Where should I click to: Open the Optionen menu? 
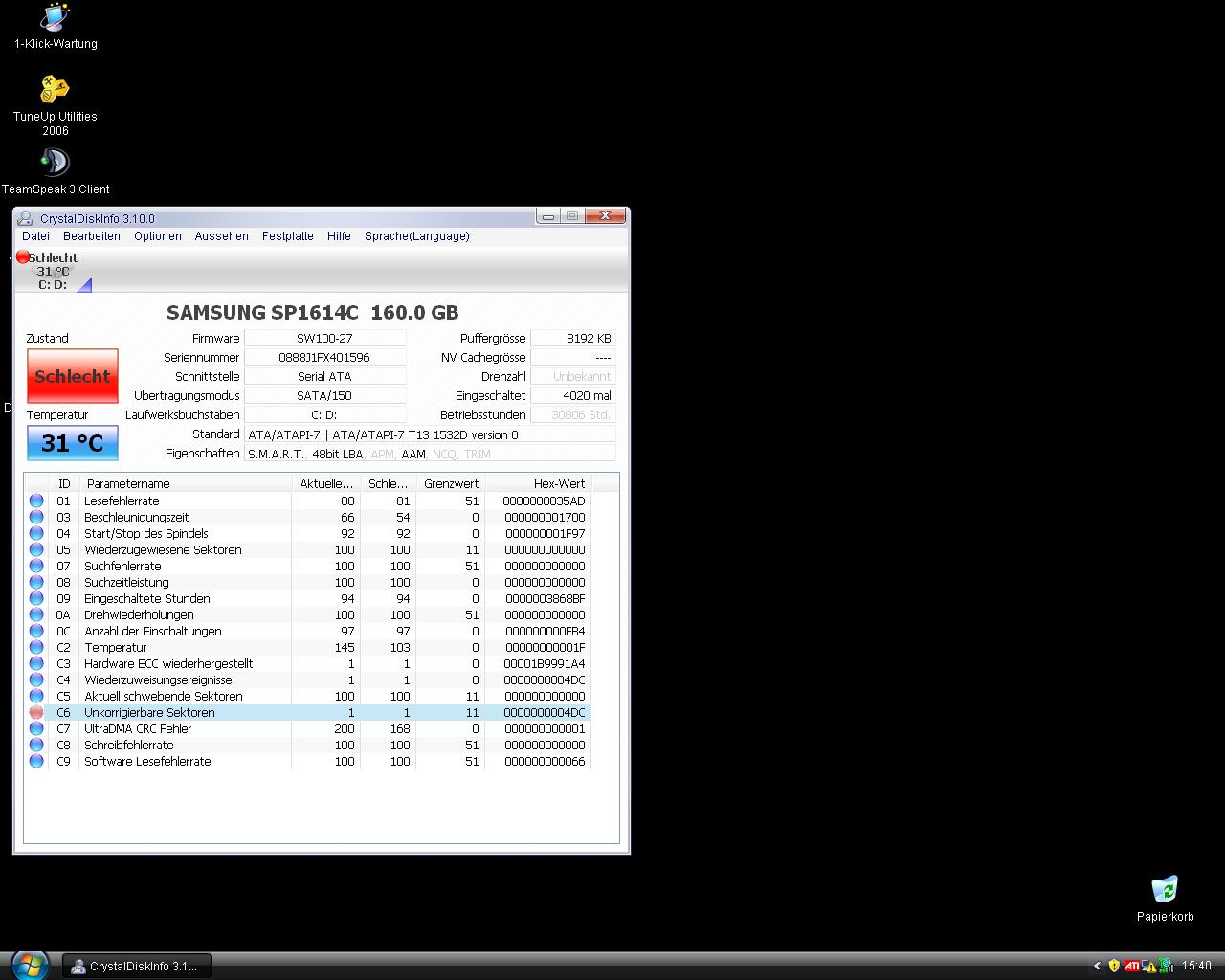(158, 236)
